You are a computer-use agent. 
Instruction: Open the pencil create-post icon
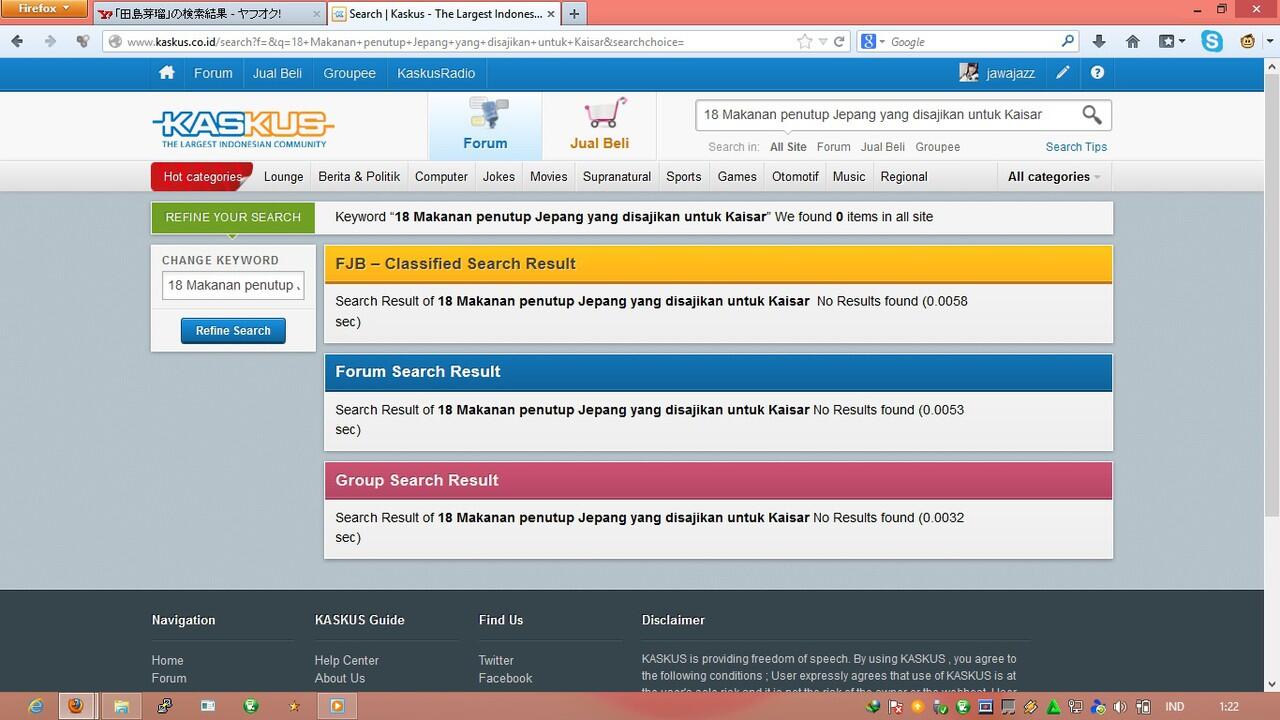tap(1062, 73)
